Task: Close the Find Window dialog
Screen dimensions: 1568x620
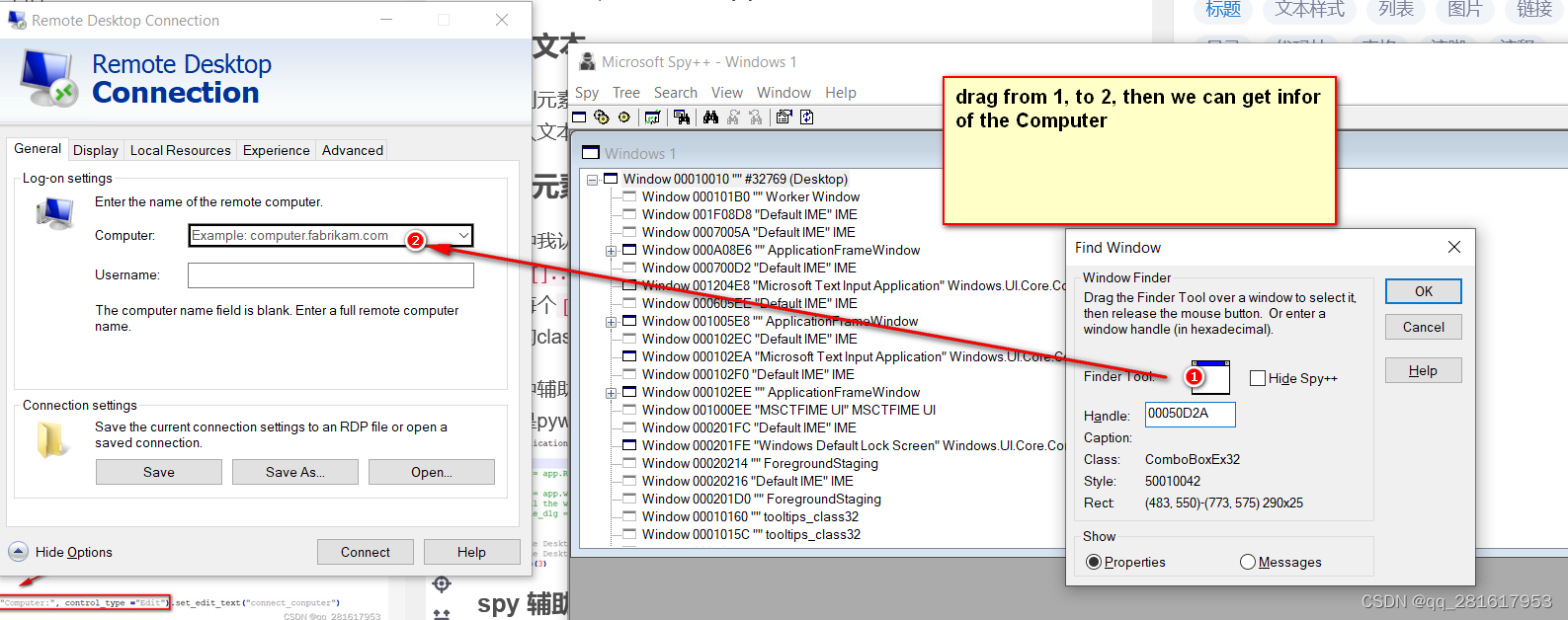Action: pyautogui.click(x=1454, y=247)
